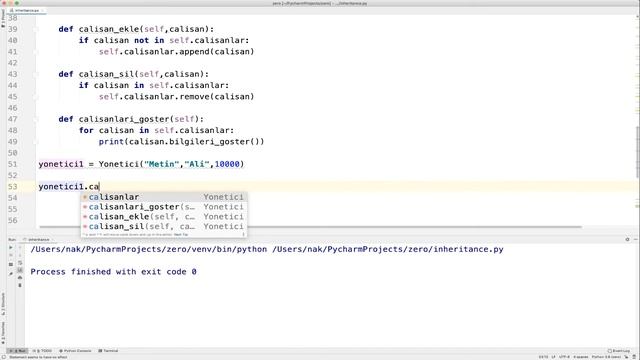Open the TODO tool window
This screenshot has height=360, width=640.
pyautogui.click(x=42, y=351)
